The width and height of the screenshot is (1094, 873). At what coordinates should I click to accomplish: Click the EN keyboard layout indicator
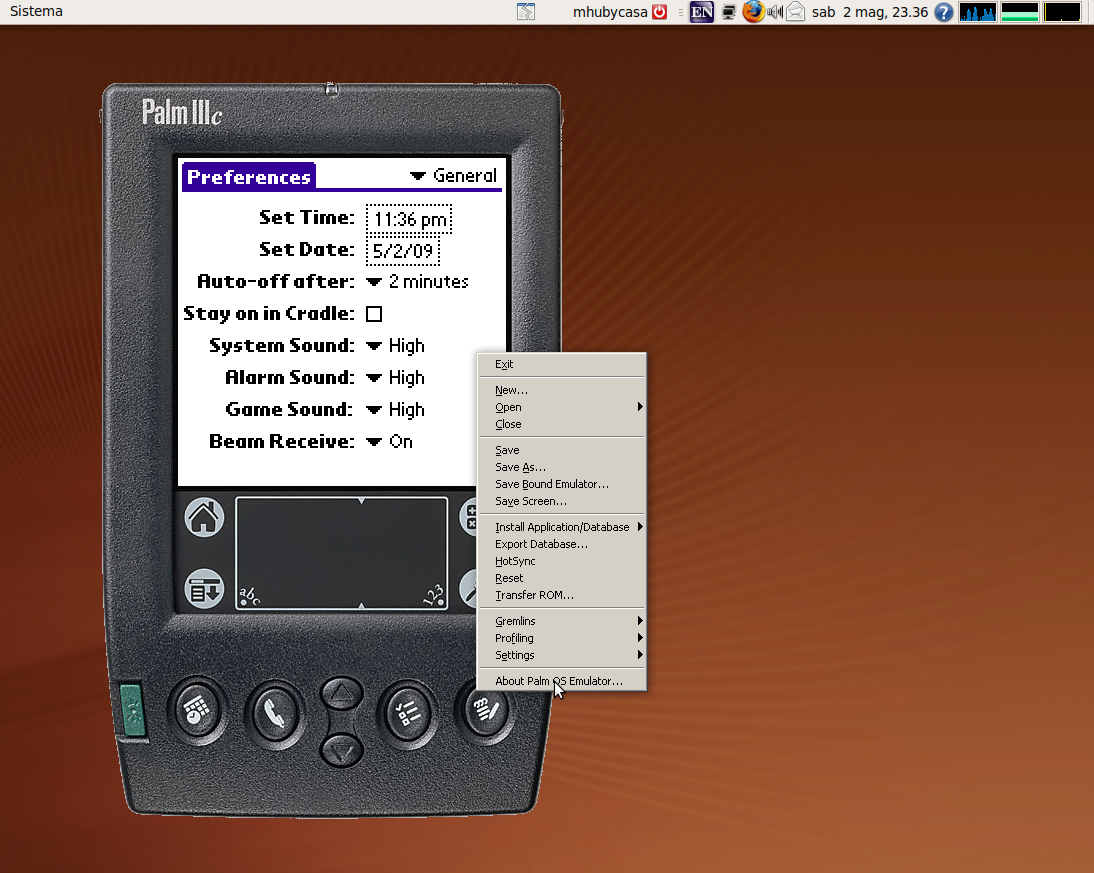click(701, 12)
